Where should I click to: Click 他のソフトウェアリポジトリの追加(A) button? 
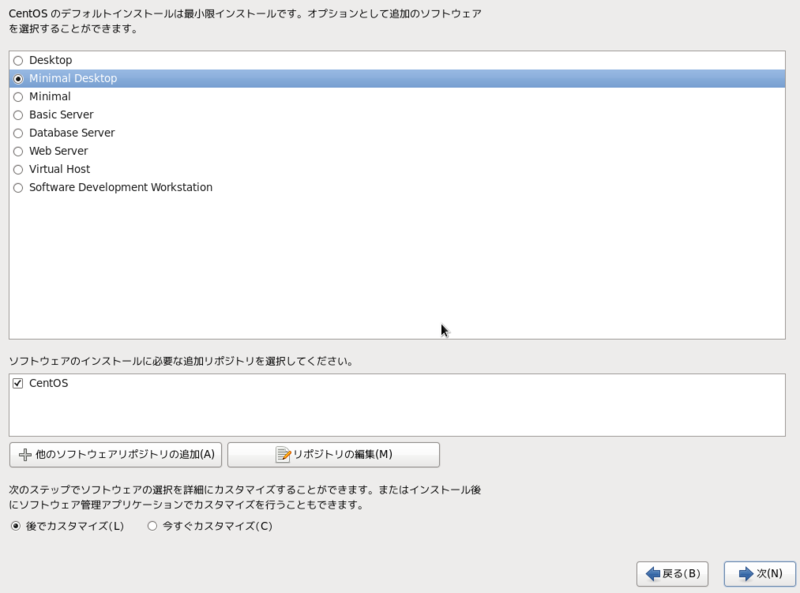click(115, 455)
